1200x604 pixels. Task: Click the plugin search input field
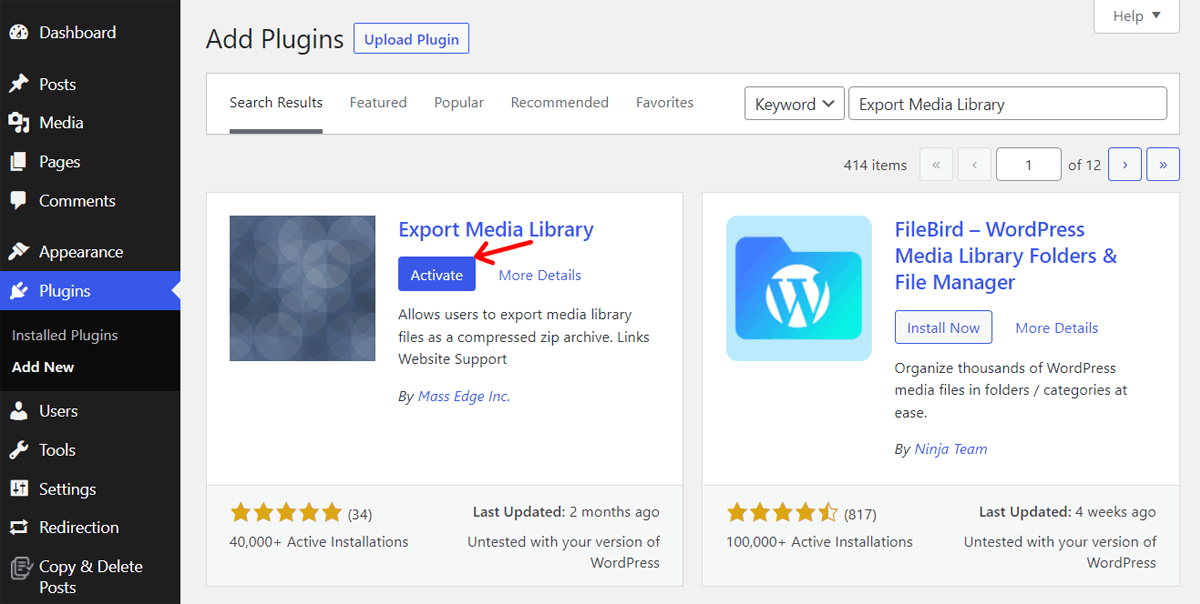click(x=1007, y=104)
